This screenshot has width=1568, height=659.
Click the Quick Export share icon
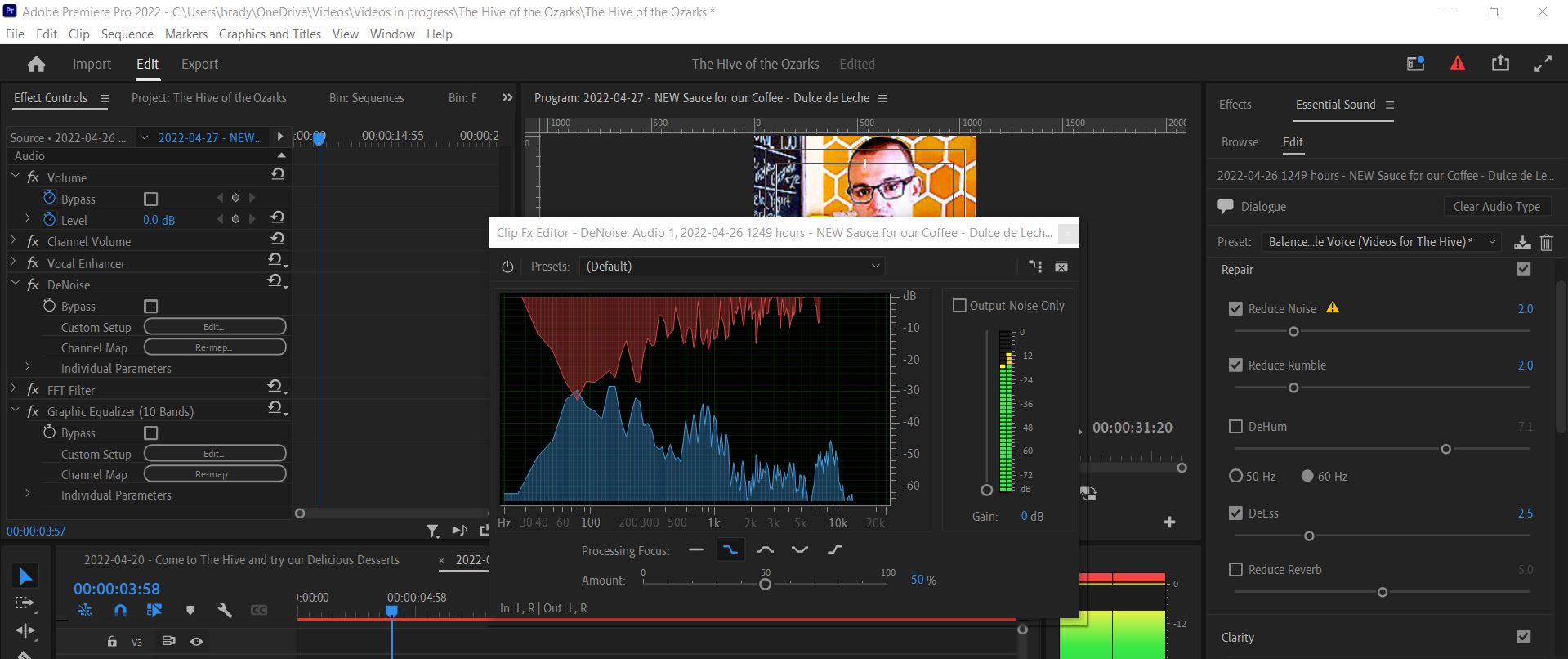point(1500,63)
